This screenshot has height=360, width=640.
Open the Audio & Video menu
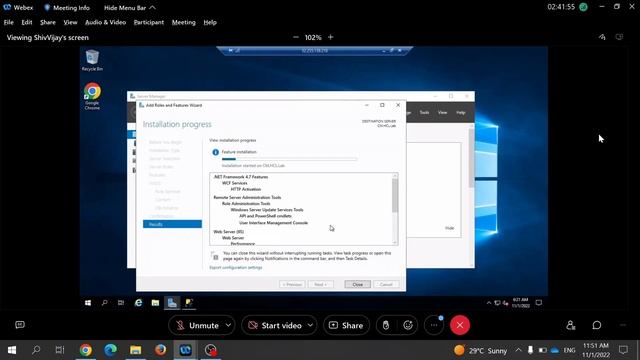click(105, 22)
